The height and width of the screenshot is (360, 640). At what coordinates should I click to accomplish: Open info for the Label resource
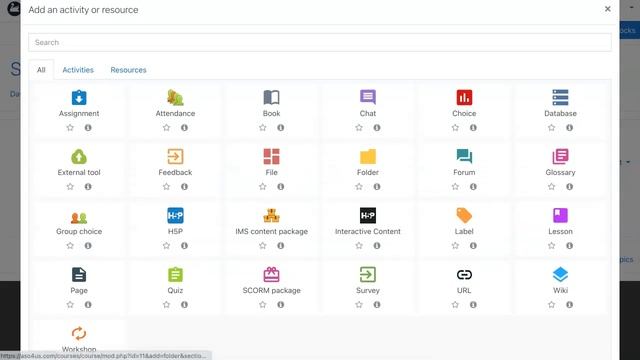[x=473, y=246]
